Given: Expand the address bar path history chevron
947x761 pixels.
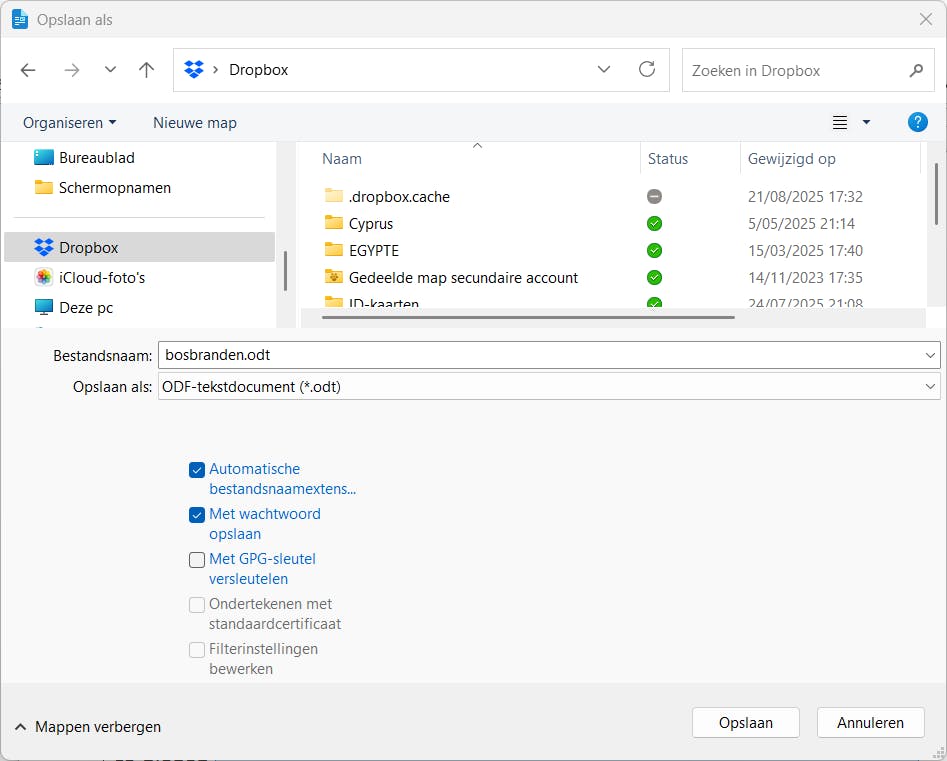Looking at the screenshot, I should (604, 70).
